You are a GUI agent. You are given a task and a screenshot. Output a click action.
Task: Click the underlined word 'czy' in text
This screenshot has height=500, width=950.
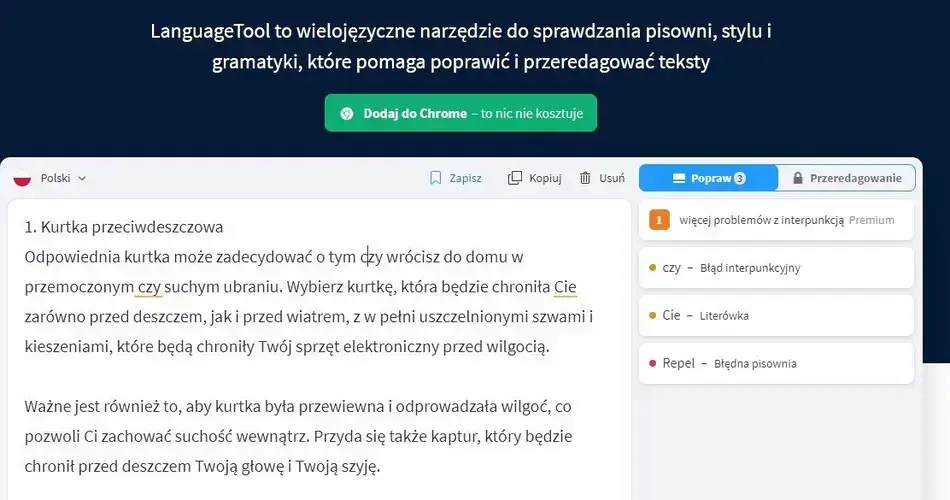149,287
